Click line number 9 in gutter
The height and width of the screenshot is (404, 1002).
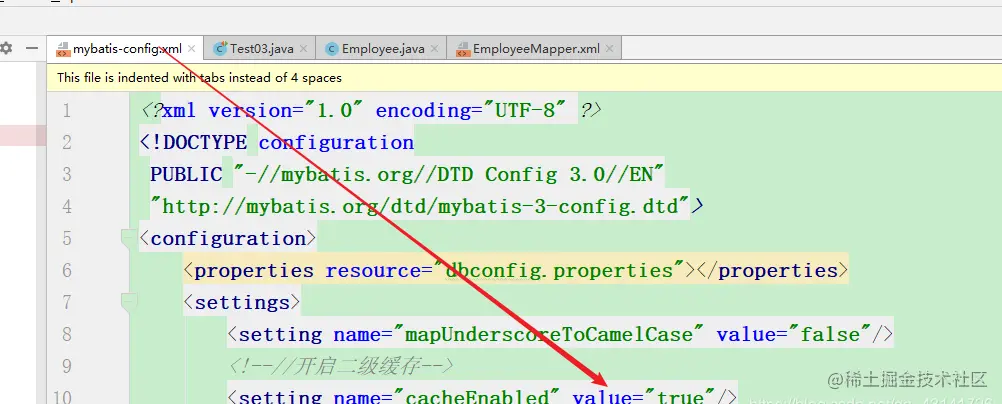pos(66,366)
